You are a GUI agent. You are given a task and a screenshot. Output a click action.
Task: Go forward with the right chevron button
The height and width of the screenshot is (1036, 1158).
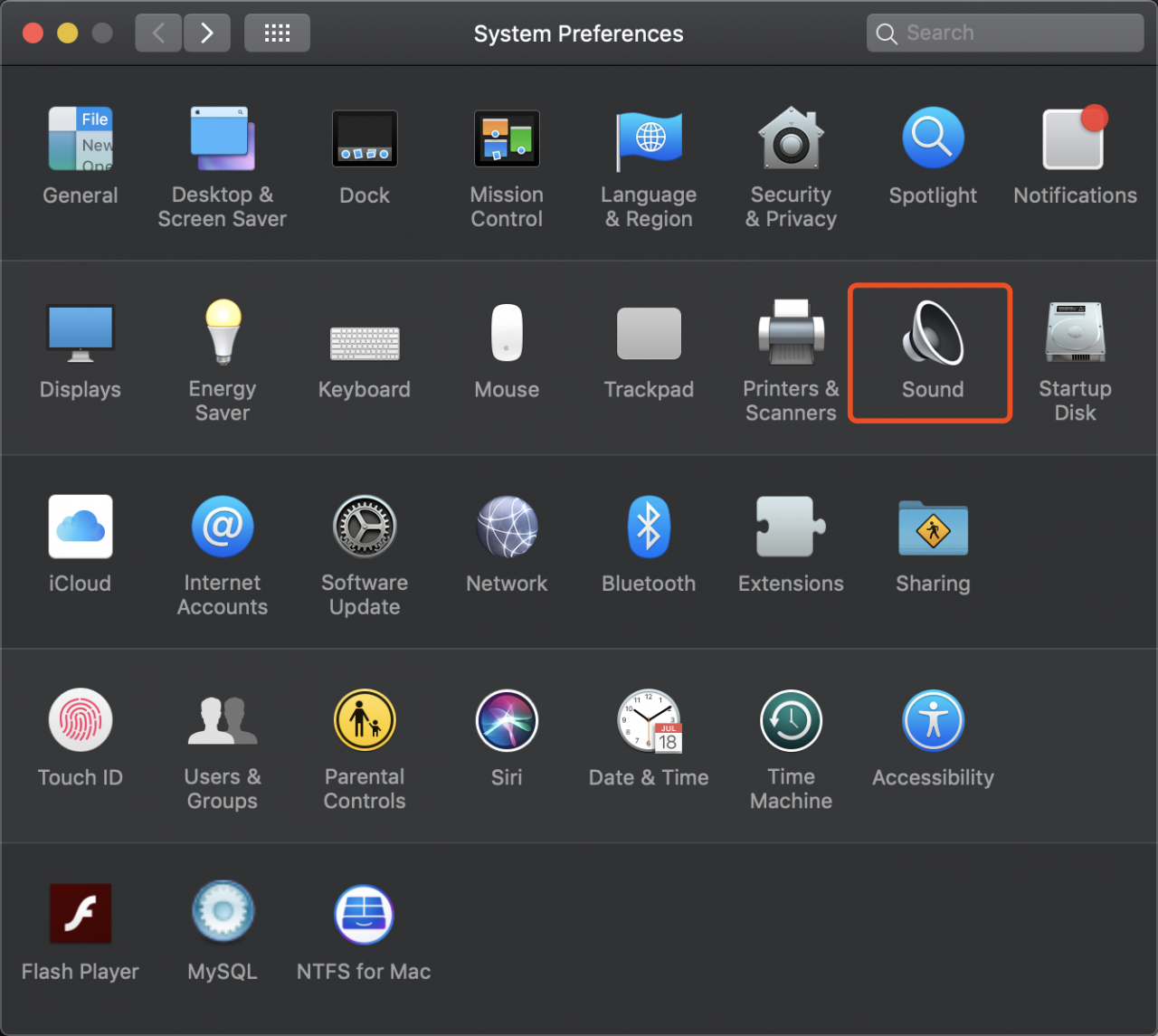(207, 33)
